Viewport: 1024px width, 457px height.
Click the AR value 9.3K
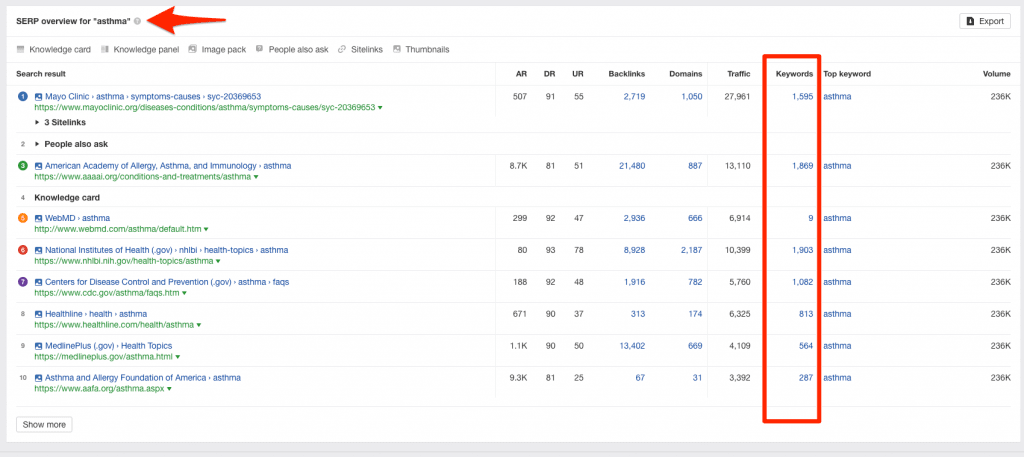coord(518,378)
